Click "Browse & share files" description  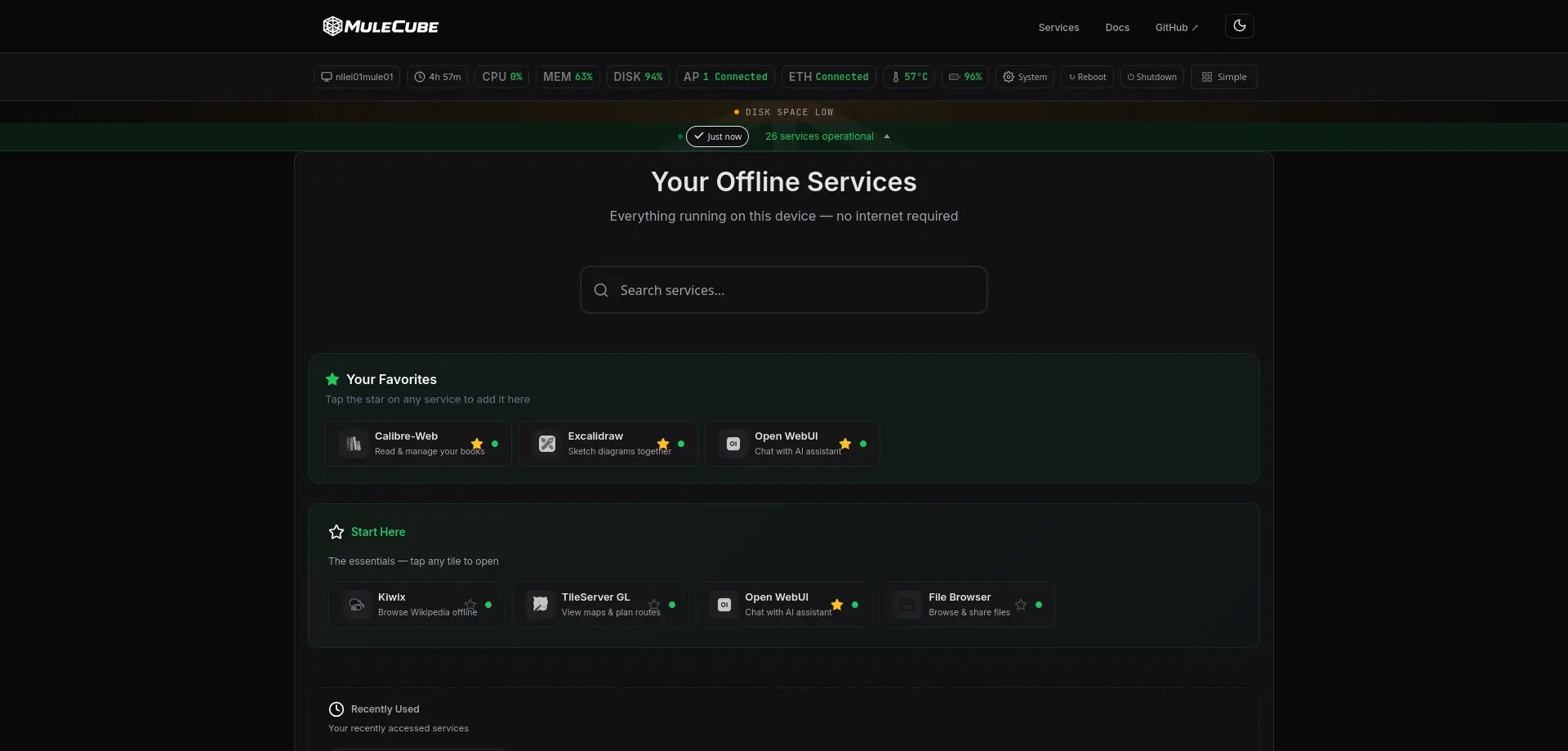969,612
